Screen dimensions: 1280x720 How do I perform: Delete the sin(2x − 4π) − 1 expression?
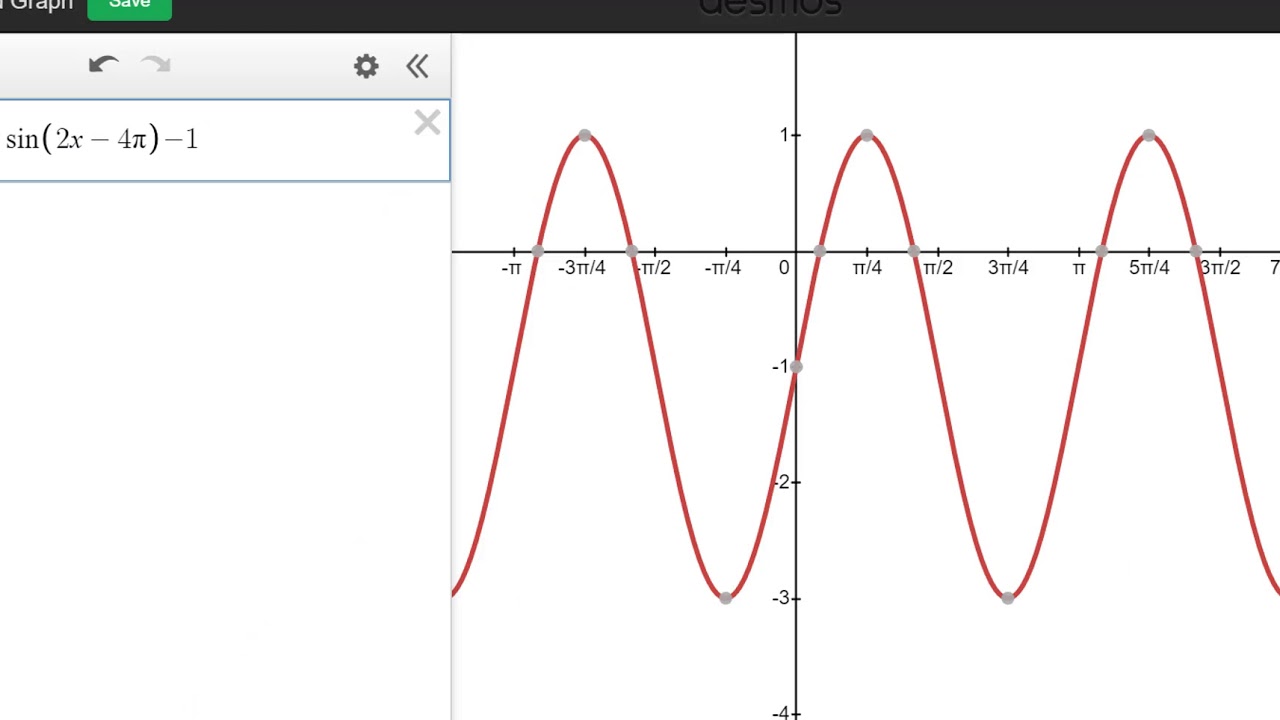[427, 123]
